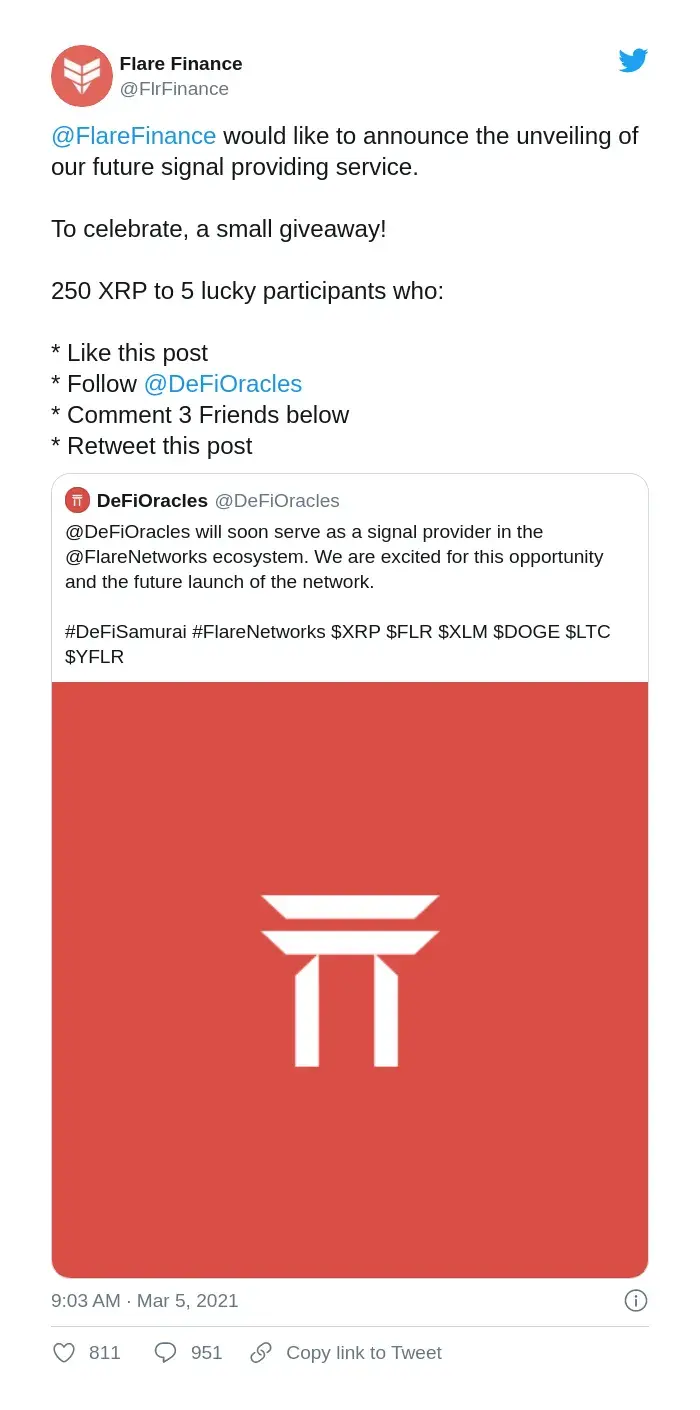
Task: Click the DeFiOracles red avatar icon
Action: (79, 499)
